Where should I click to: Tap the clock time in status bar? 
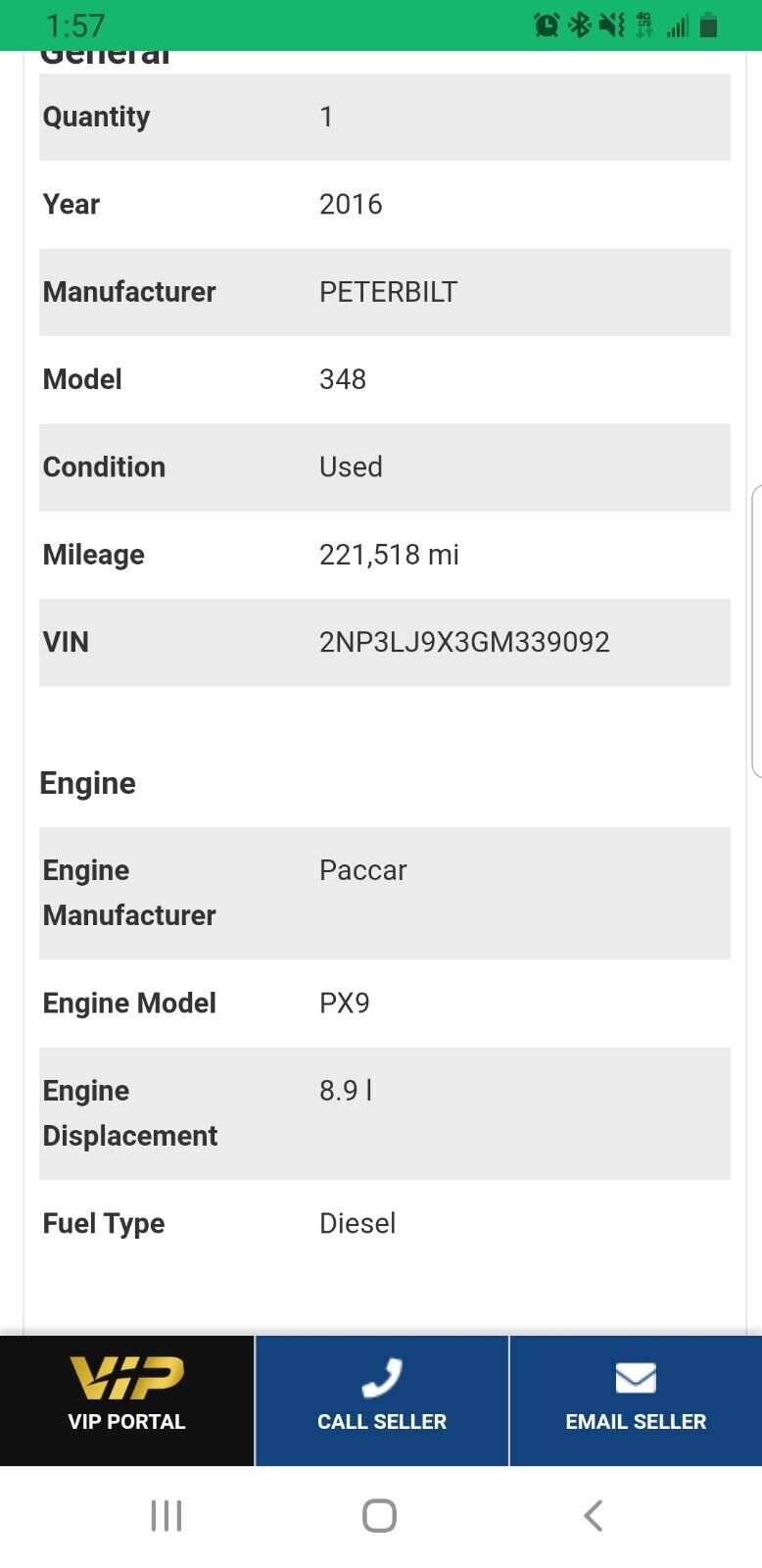(75, 25)
